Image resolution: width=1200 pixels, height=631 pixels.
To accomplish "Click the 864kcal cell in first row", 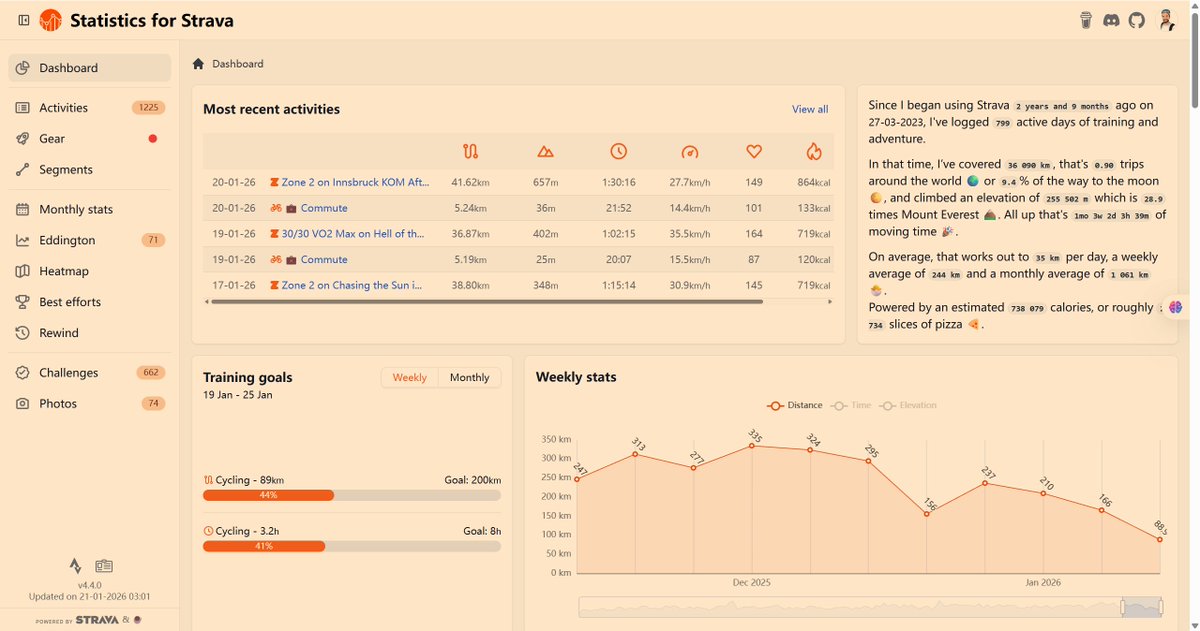I will point(813,182).
